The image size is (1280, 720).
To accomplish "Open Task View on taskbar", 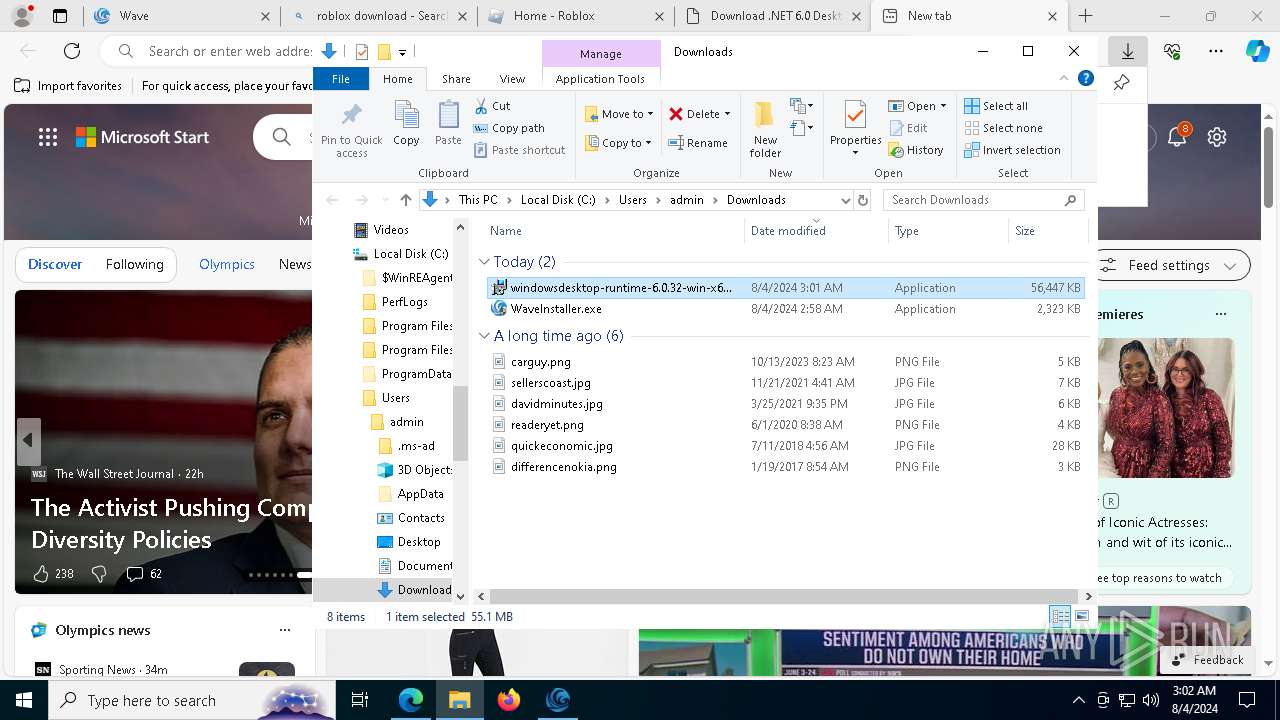I will (x=360, y=700).
